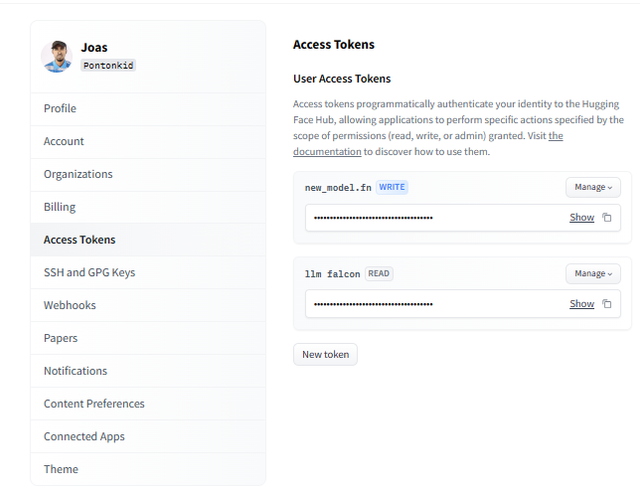Open Manage dropdown for new_model.fn
640x495 pixels.
tap(593, 187)
